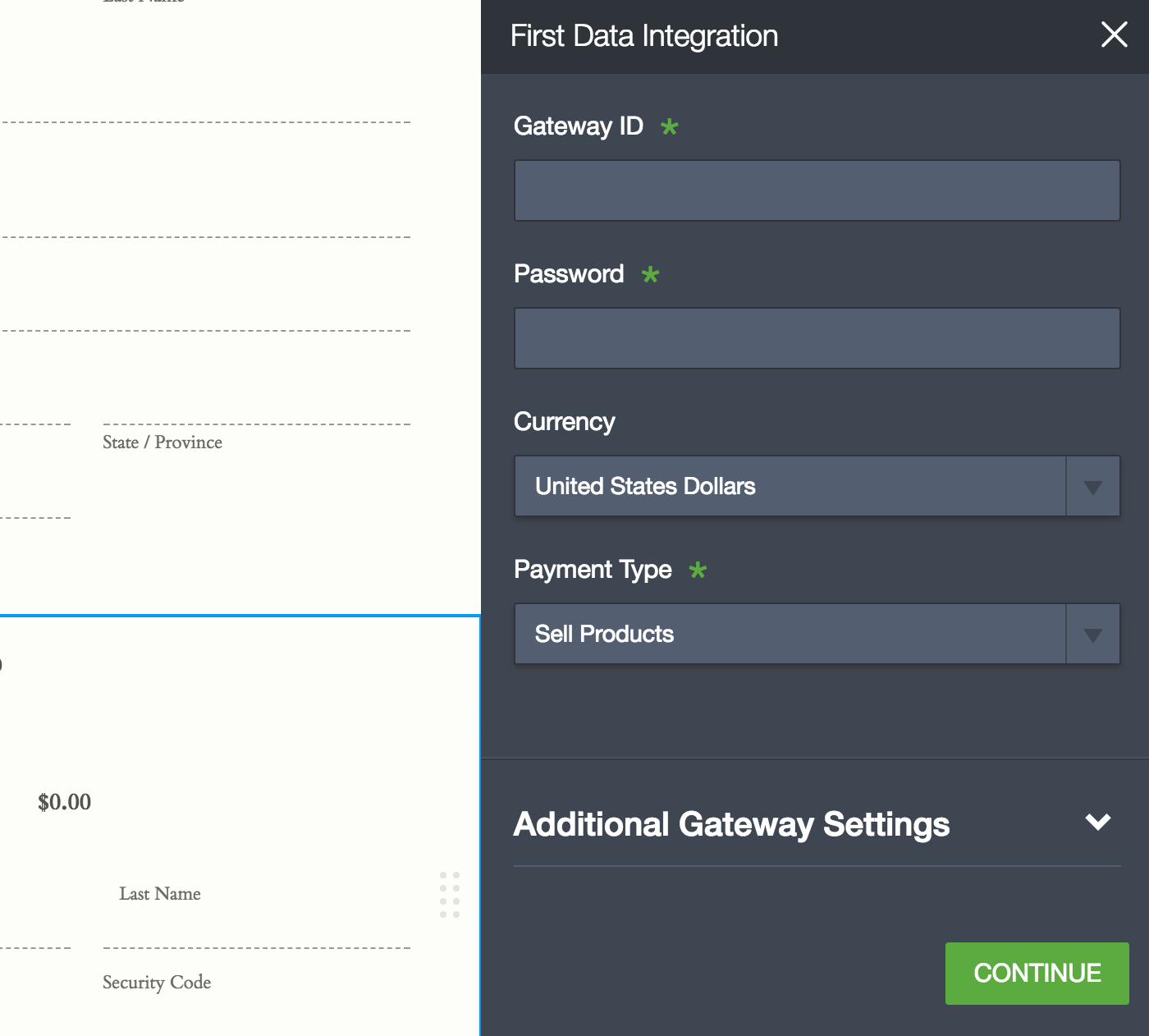This screenshot has width=1149, height=1036.
Task: Click the Gateway ID label text
Action: click(578, 126)
